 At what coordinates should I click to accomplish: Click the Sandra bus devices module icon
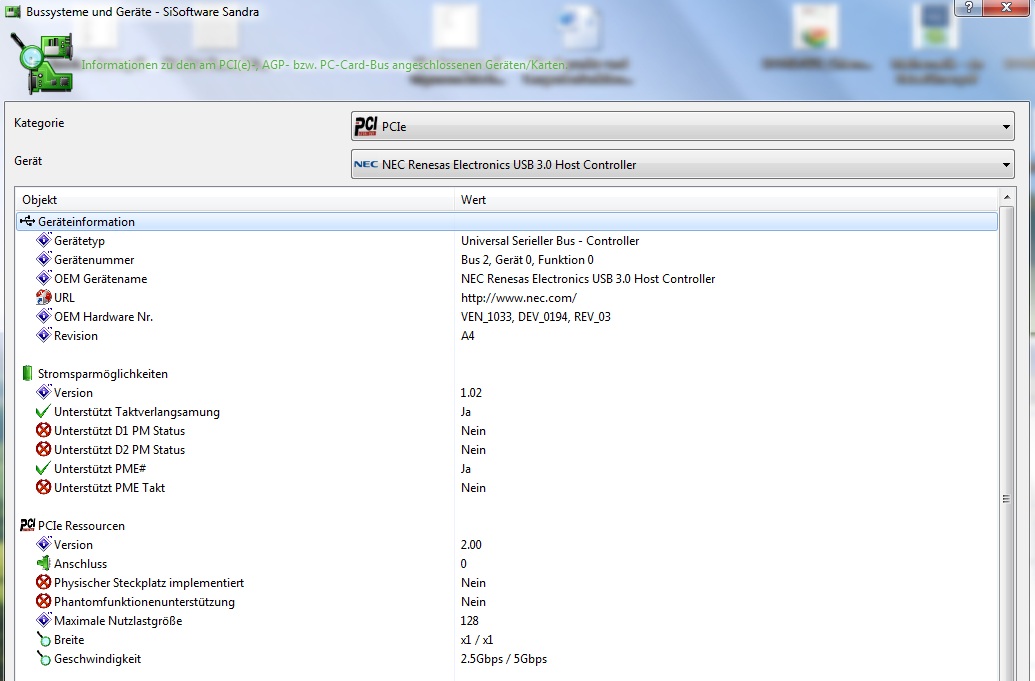pyautogui.click(x=42, y=63)
